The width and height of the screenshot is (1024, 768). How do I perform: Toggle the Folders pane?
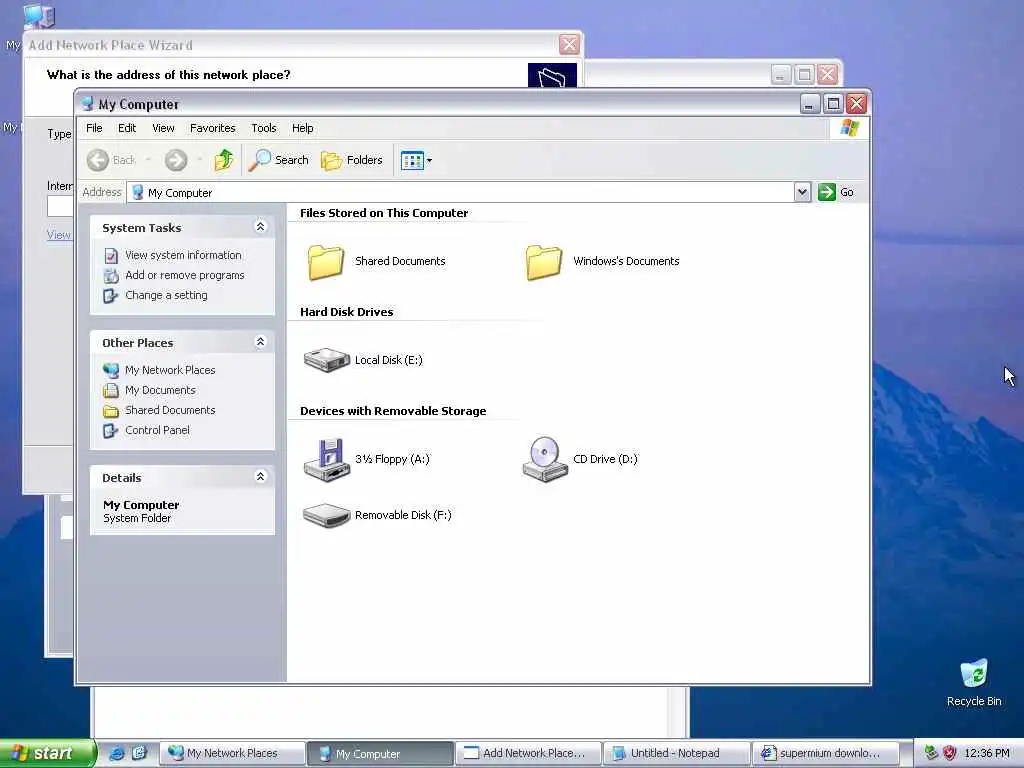(x=352, y=160)
